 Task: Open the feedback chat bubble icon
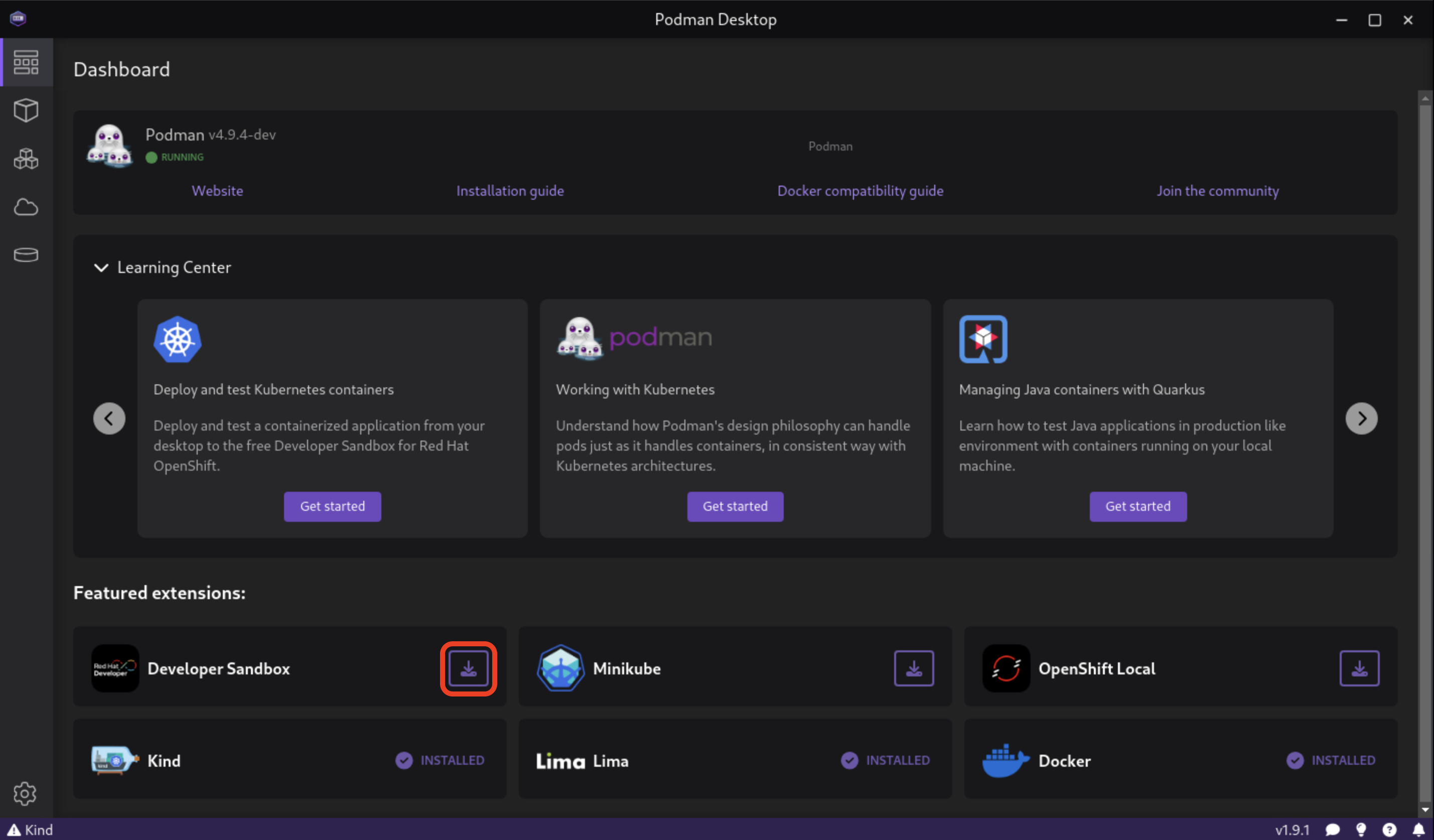click(x=1333, y=830)
